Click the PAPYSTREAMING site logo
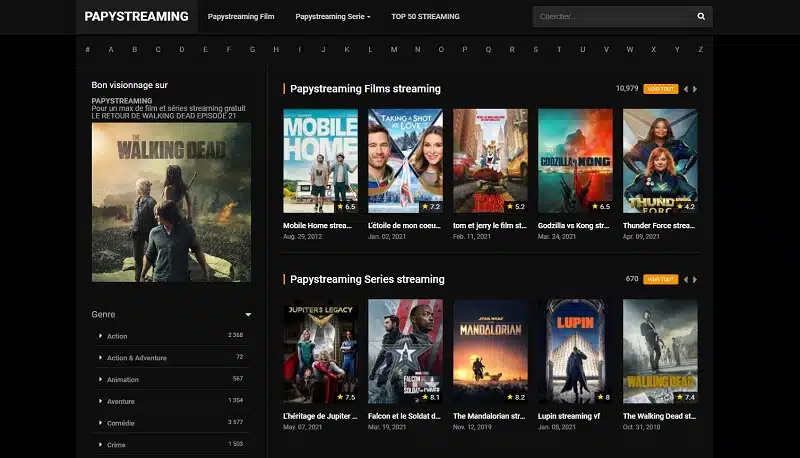The height and width of the screenshot is (458, 800). [x=136, y=16]
